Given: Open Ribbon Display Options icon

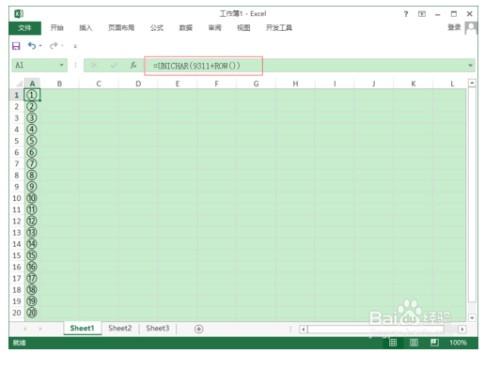Looking at the screenshot, I should pos(422,14).
